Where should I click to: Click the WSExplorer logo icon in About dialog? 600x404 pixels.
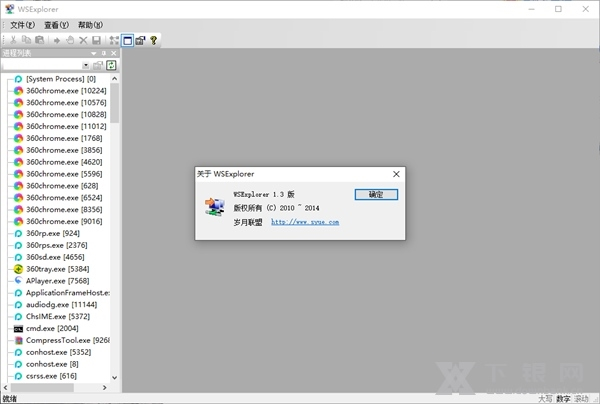214,207
